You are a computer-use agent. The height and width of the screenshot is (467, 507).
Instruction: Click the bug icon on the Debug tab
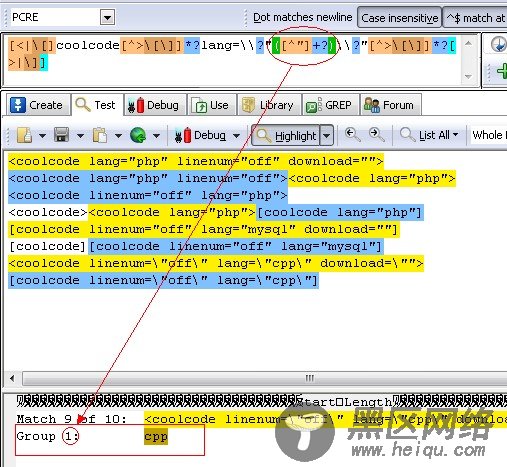[136, 105]
